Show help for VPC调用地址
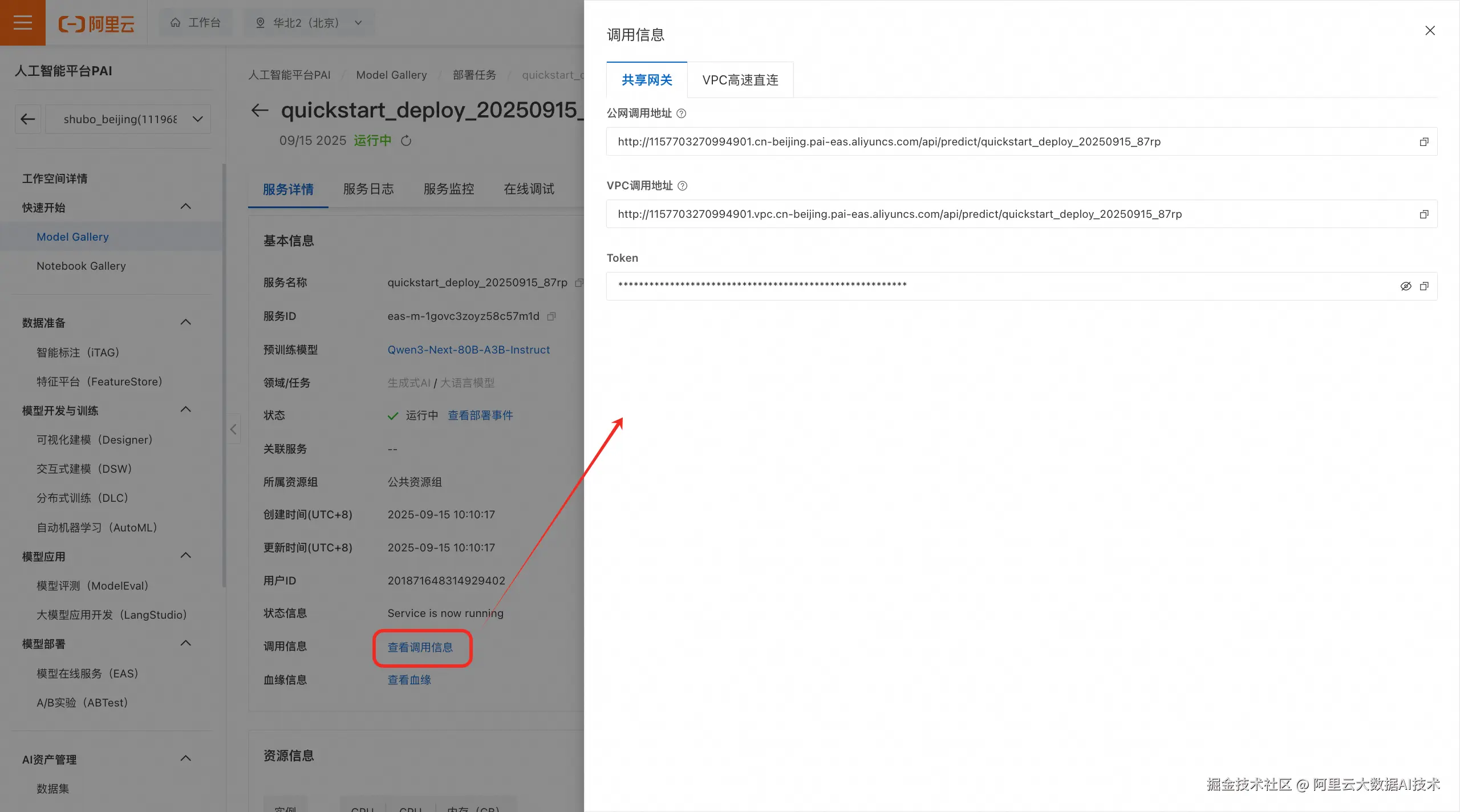The width and height of the screenshot is (1460, 812). pyautogui.click(x=682, y=186)
